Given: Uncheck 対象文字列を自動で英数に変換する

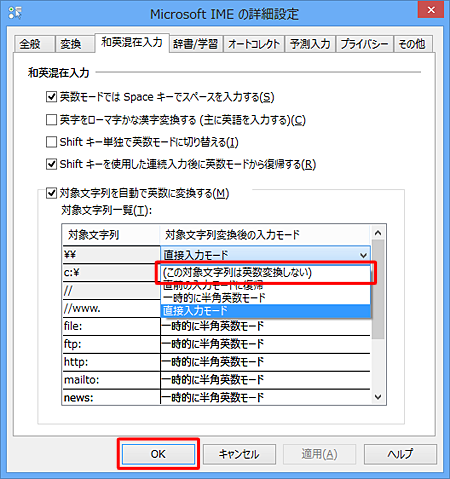Looking at the screenshot, I should point(51,193).
